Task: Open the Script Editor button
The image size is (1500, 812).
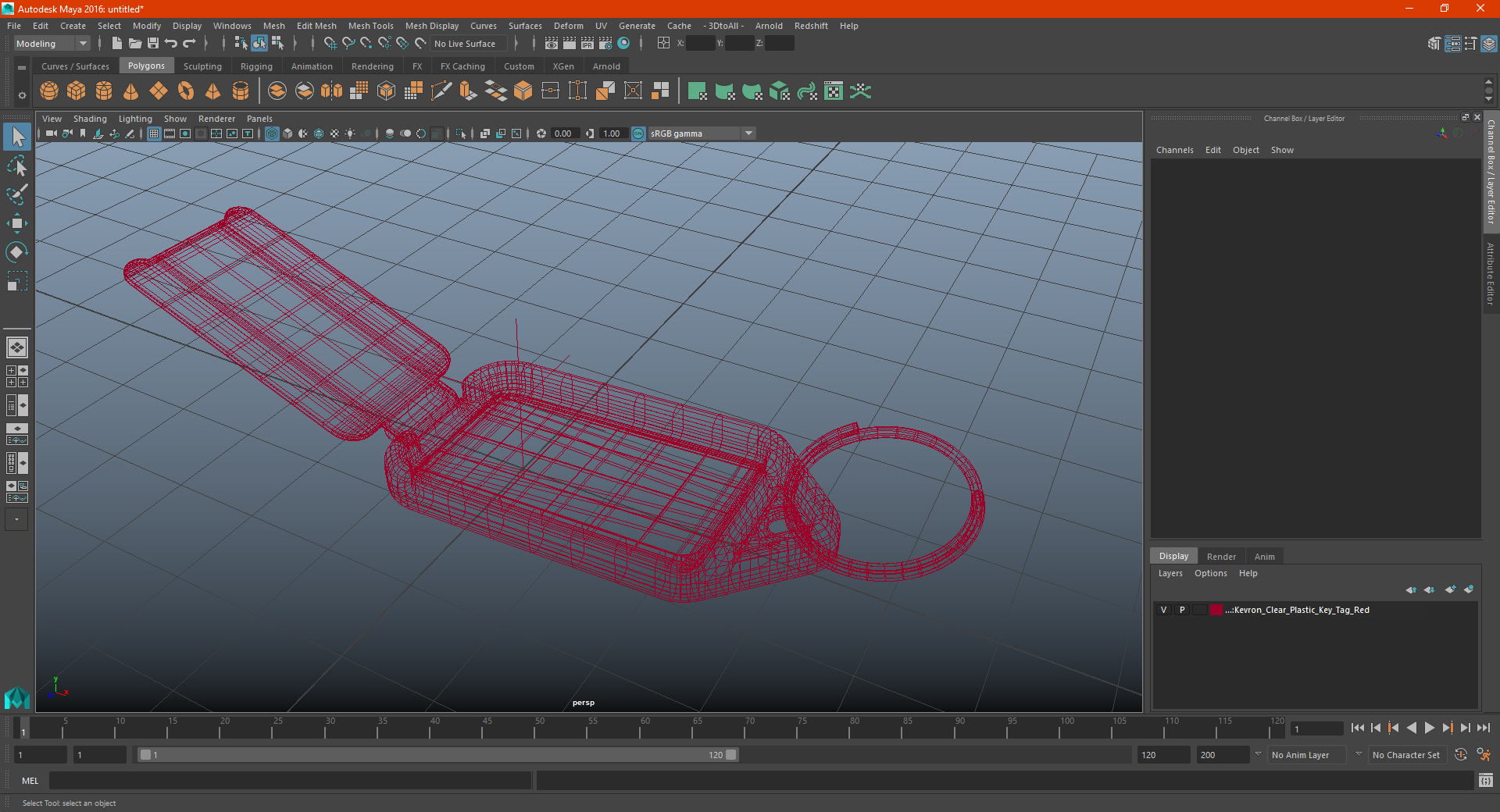Action: coord(1486,780)
